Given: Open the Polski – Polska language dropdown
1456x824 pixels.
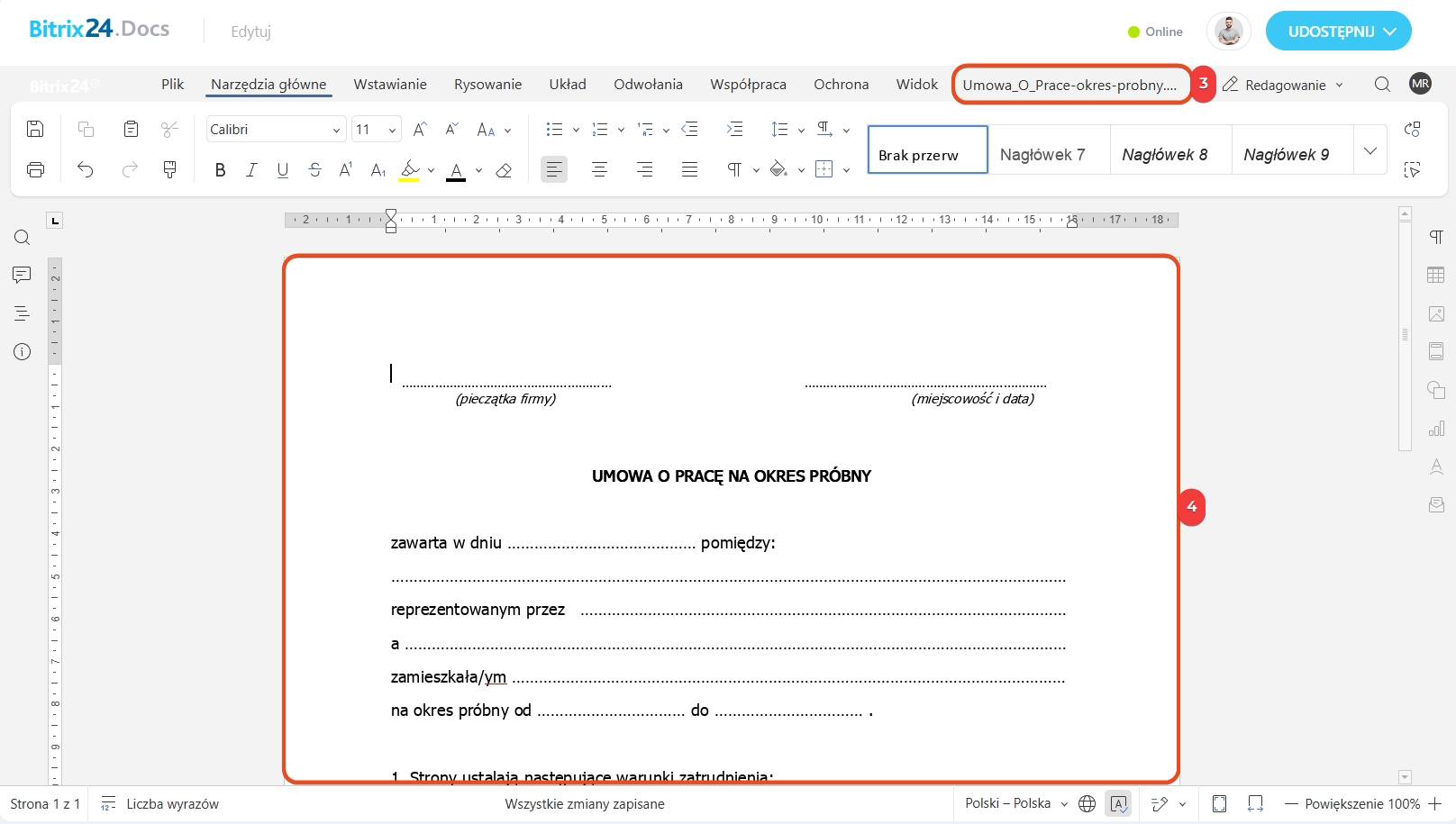Looking at the screenshot, I should [x=1015, y=803].
